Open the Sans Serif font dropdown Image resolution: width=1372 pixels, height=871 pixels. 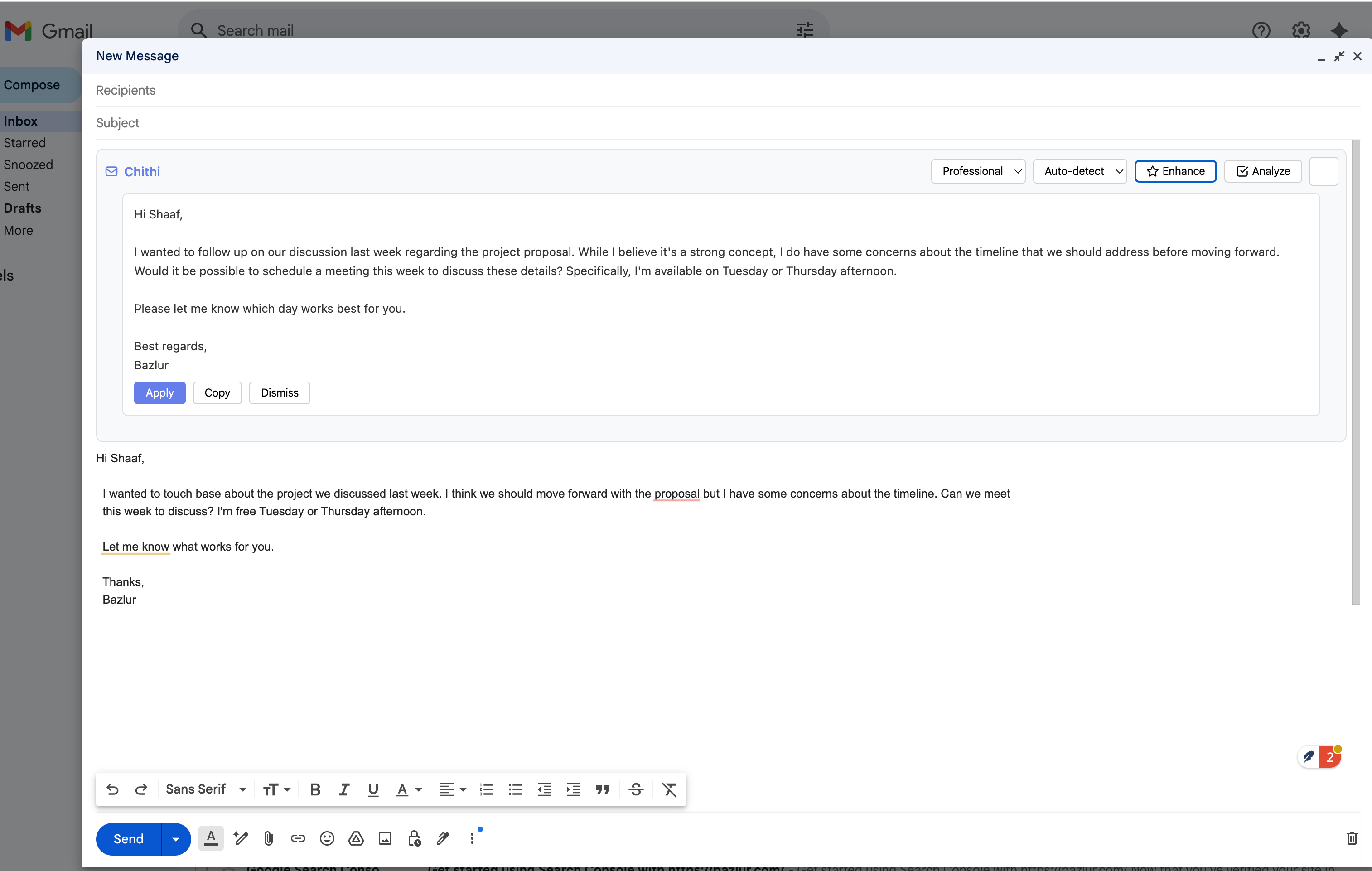pyautogui.click(x=206, y=789)
